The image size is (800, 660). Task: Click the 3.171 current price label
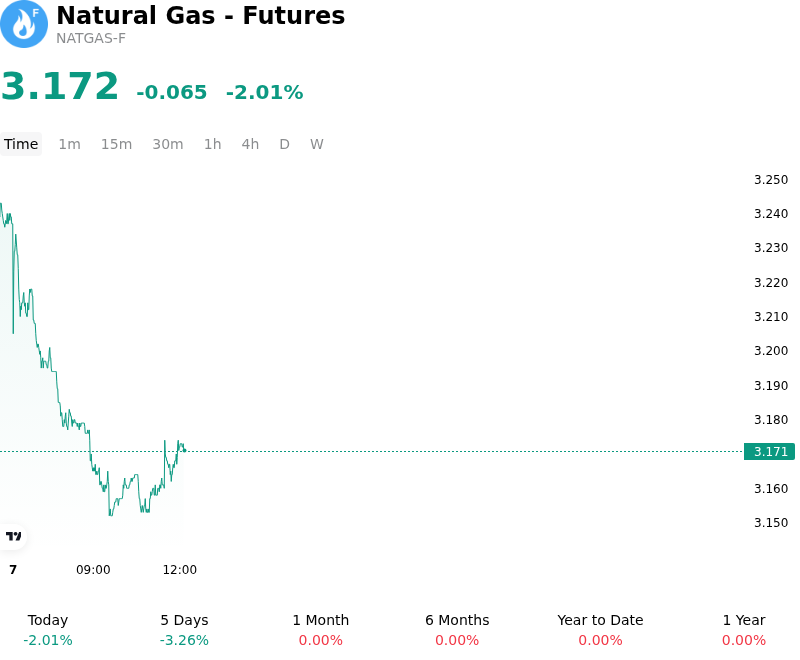tap(769, 451)
